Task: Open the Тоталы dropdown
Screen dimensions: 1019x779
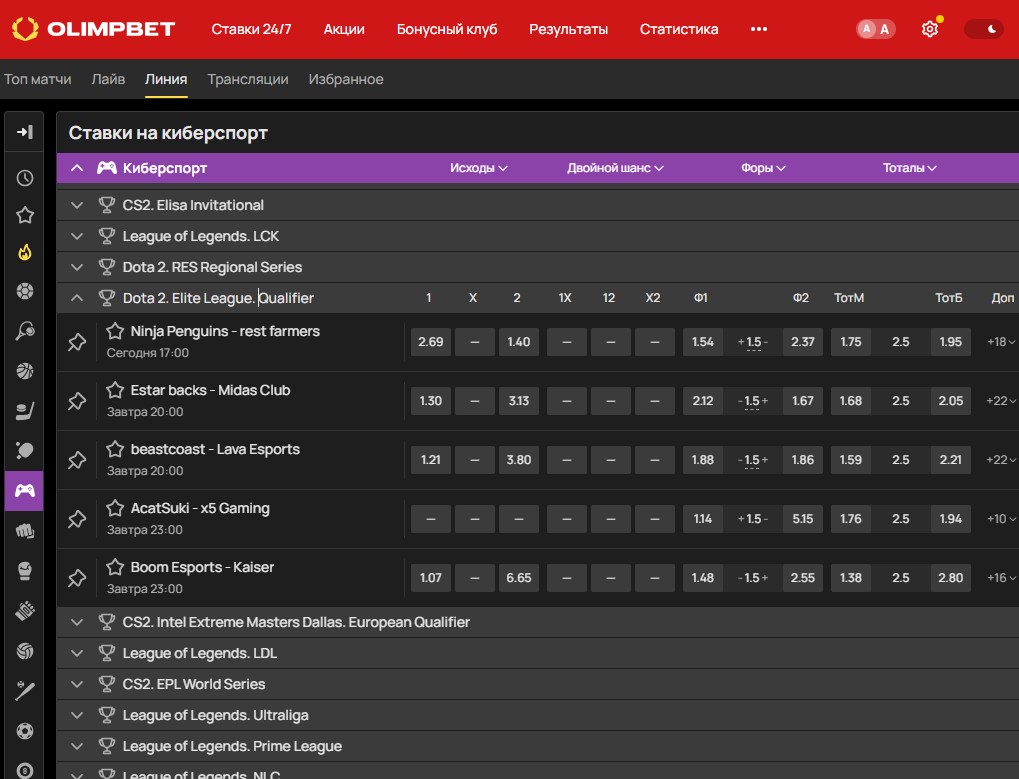Action: (909, 168)
